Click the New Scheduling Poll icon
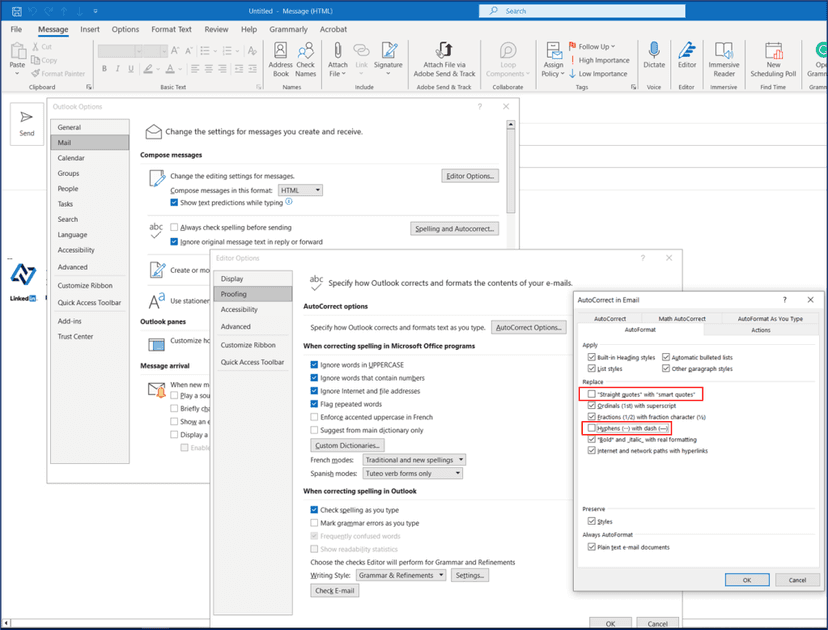Screen dimensions: 828x630 [773, 51]
